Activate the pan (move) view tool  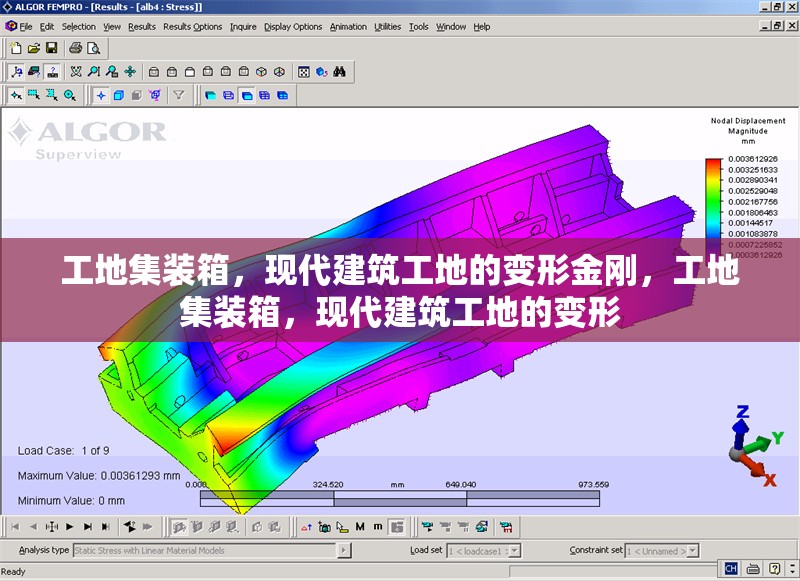click(x=131, y=71)
